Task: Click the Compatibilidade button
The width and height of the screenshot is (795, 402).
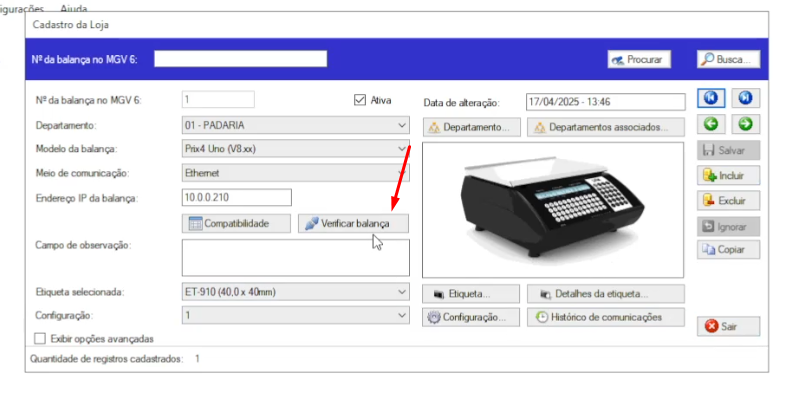Action: (237, 223)
